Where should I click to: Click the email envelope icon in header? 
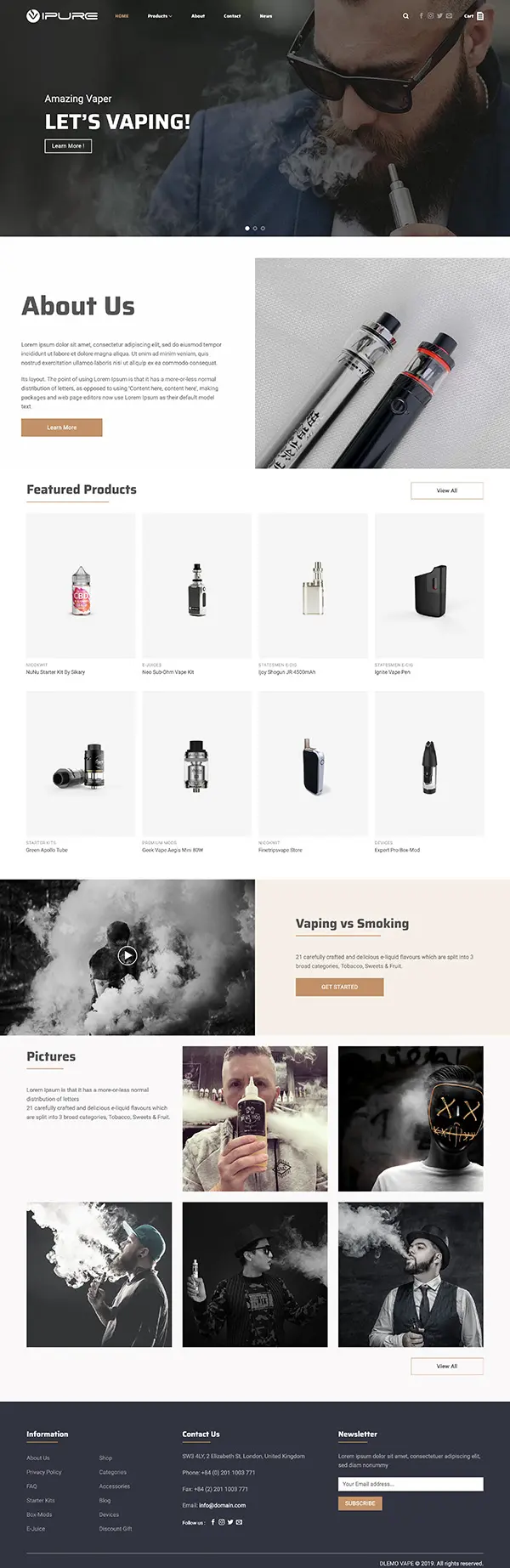point(449,15)
